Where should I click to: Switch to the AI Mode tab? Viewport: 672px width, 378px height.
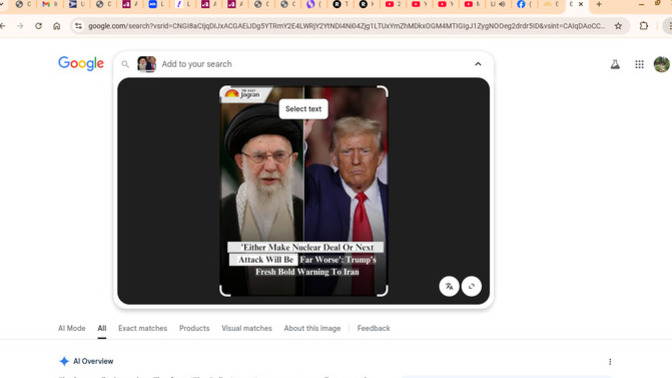pos(72,328)
